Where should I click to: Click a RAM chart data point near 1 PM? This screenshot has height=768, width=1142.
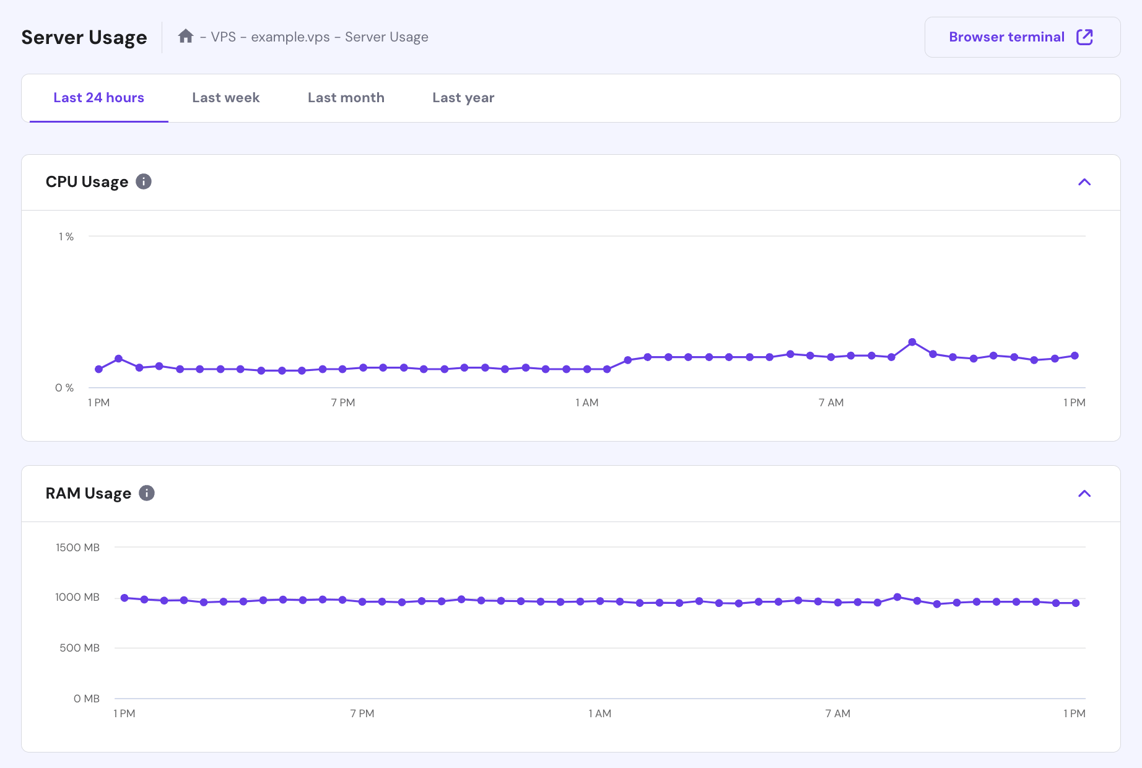pyautogui.click(x=124, y=597)
